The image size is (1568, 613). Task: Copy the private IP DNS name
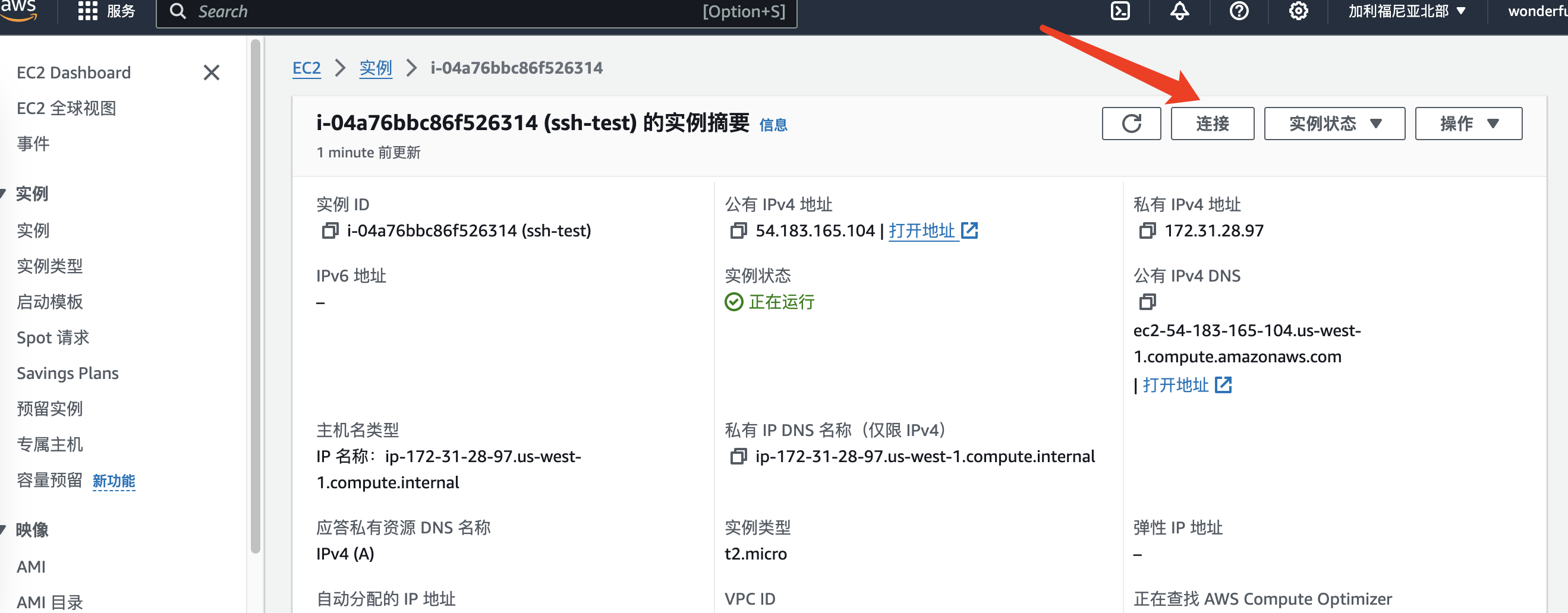pos(738,456)
